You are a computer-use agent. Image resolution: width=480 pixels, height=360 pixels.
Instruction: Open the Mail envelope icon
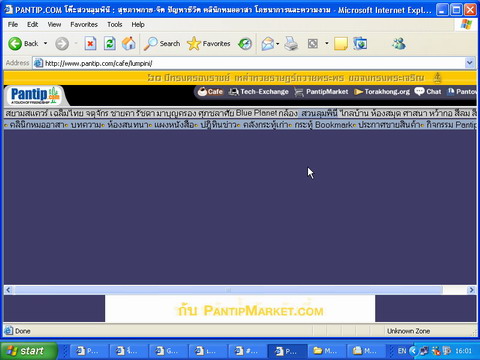pos(268,44)
